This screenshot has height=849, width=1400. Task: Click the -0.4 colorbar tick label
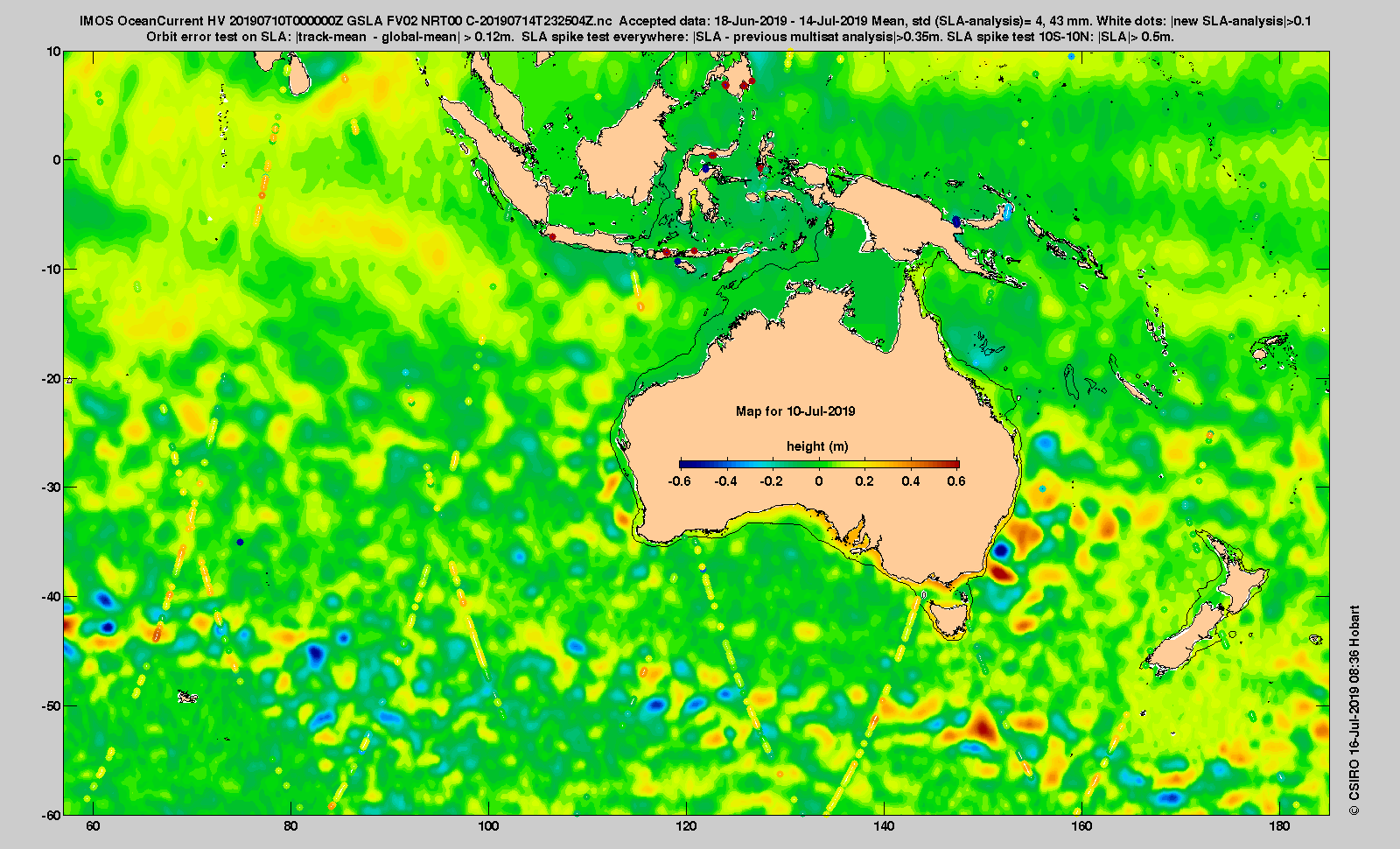tap(725, 481)
